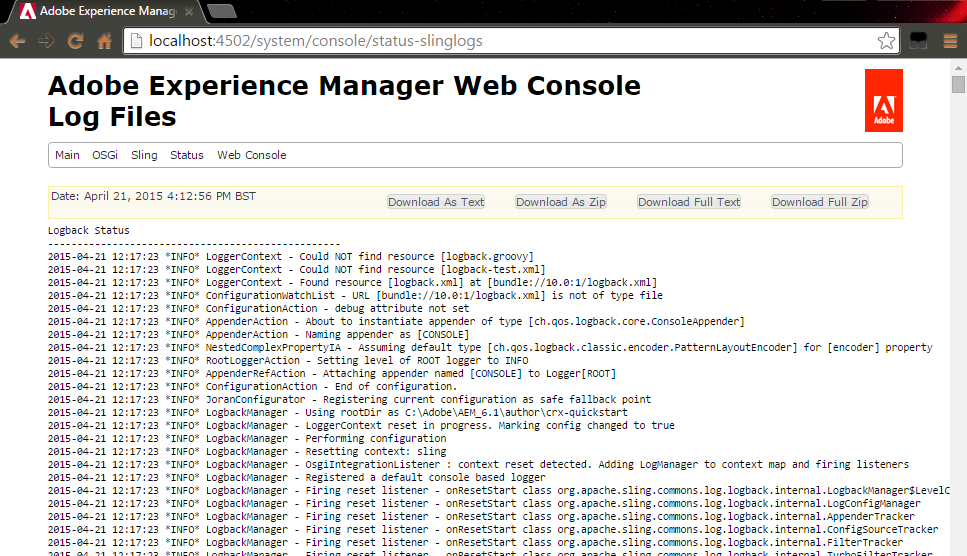Go back using the browser back arrow
This screenshot has height=556, width=967.
pos(17,41)
